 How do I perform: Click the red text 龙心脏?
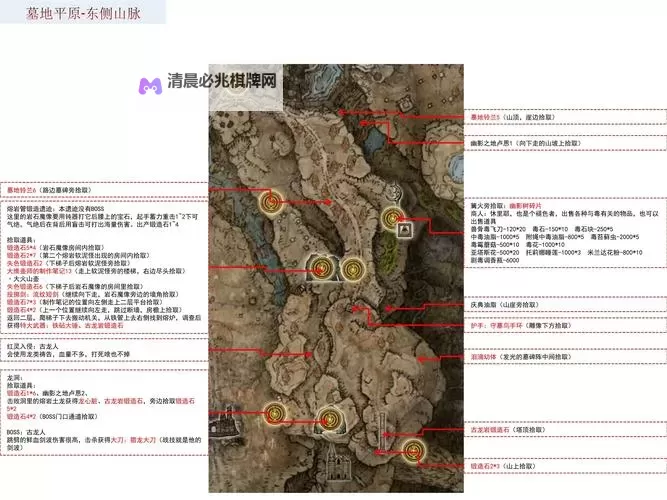pyautogui.click(x=88, y=401)
